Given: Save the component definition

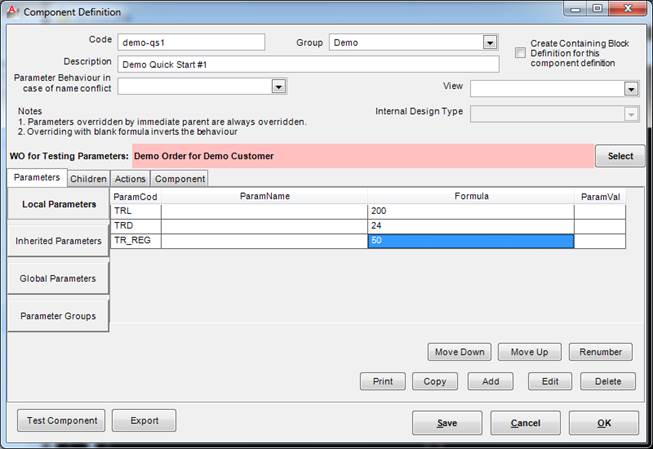Looking at the screenshot, I should (x=447, y=423).
